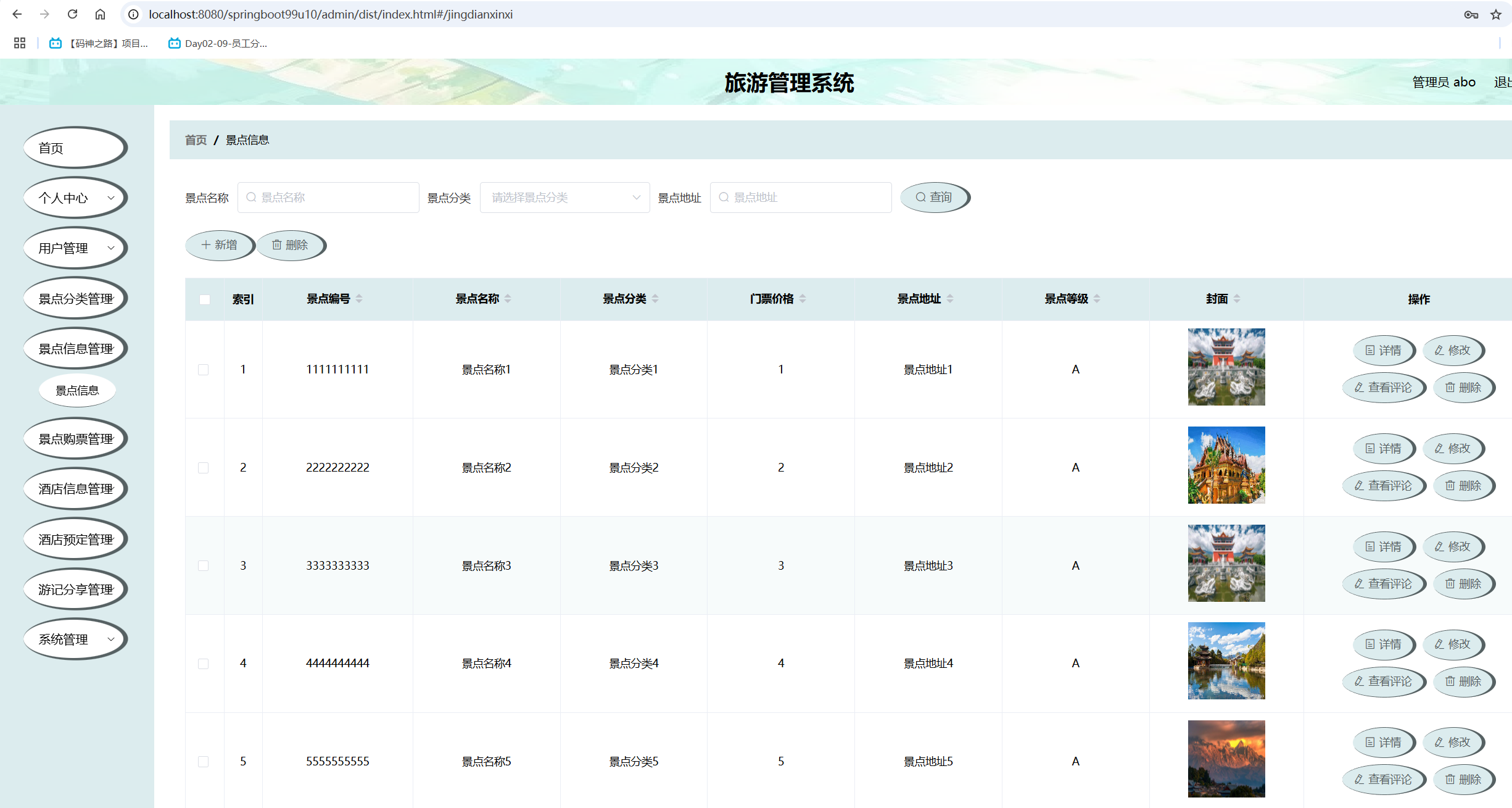Screen dimensions: 1512x808
Task: Open the Day02-09 bookmark
Action: tap(218, 43)
